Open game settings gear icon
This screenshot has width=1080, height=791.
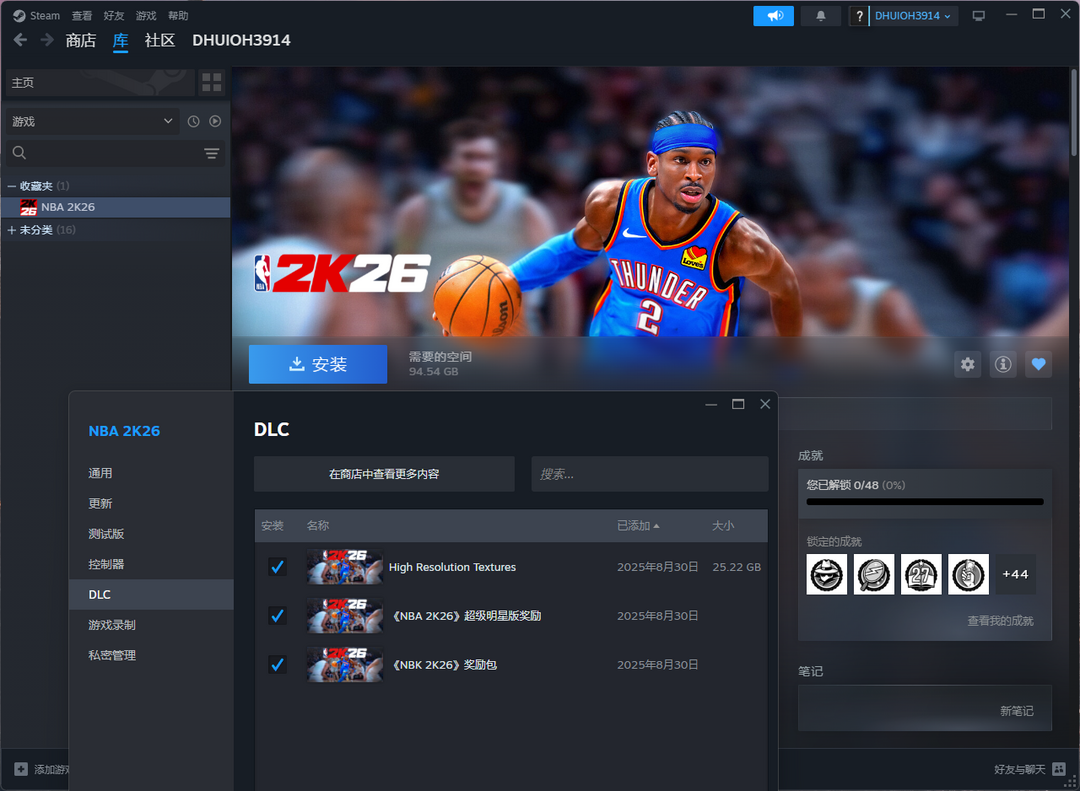tap(967, 365)
